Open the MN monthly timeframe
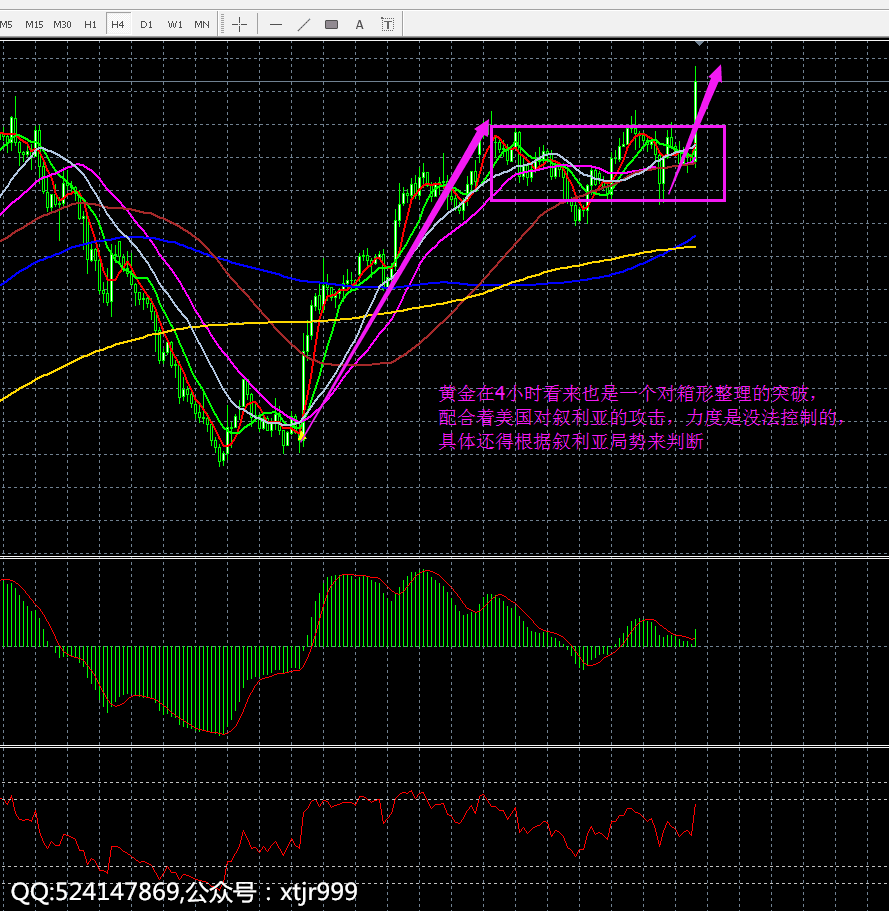The image size is (889, 911). [x=202, y=24]
